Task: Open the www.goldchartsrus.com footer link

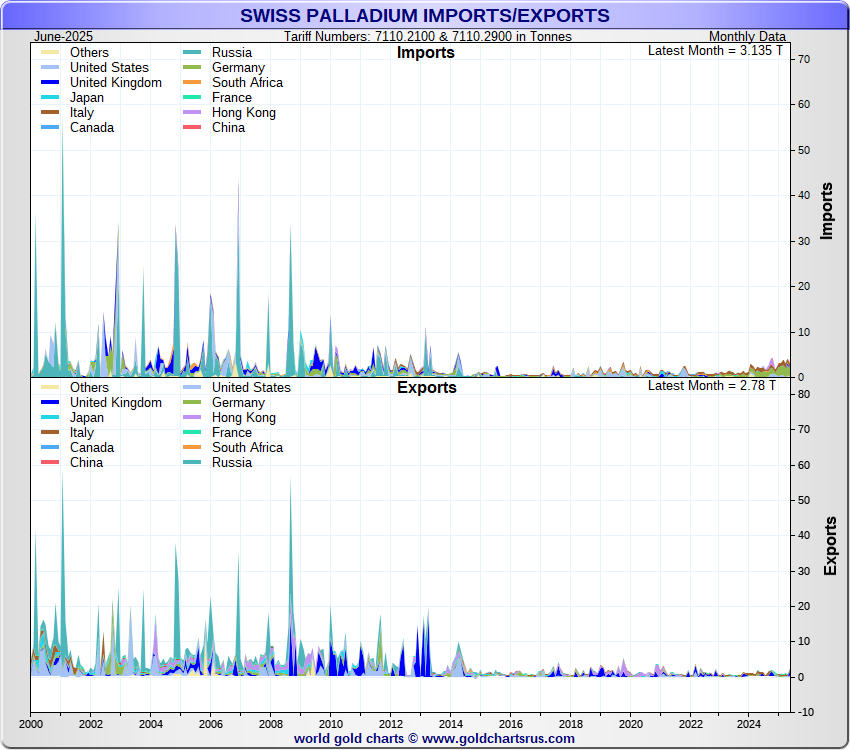Action: point(498,738)
